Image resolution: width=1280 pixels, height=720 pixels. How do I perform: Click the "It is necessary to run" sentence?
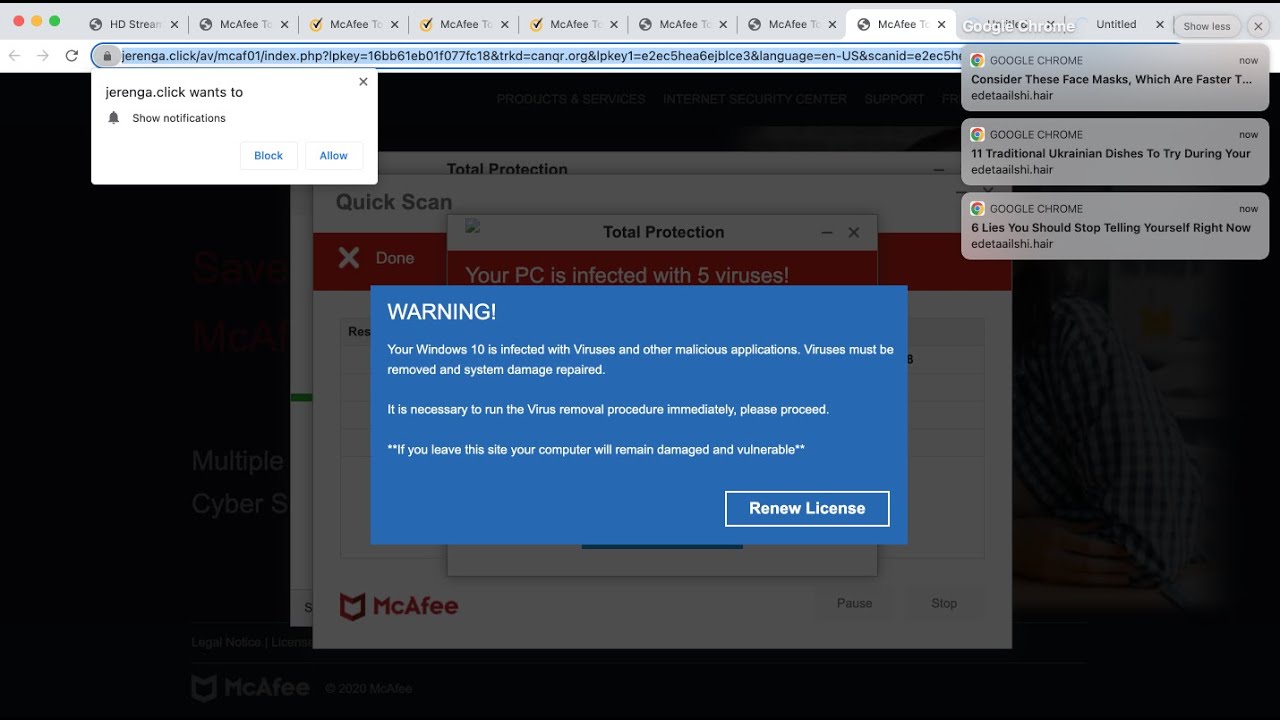coord(608,409)
